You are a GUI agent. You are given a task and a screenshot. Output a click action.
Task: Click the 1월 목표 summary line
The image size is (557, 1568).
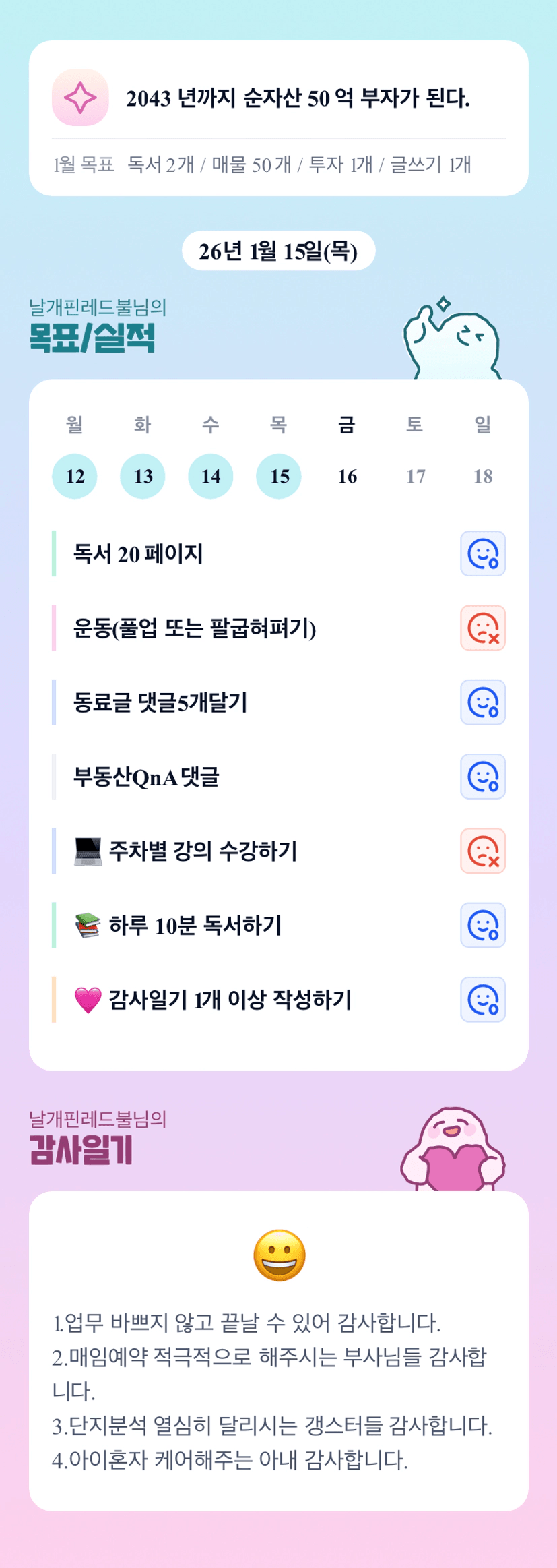pos(262,164)
